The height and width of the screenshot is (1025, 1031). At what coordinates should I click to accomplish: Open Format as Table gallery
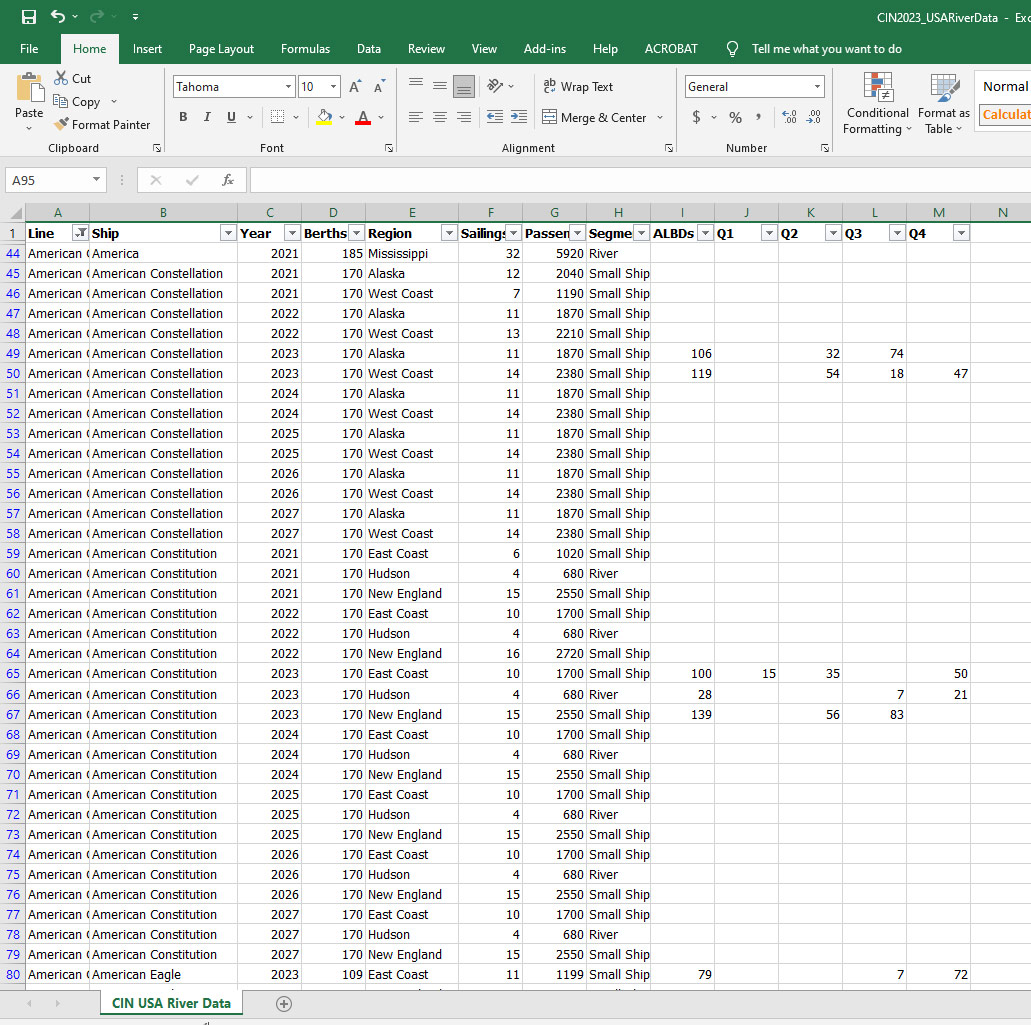(944, 104)
